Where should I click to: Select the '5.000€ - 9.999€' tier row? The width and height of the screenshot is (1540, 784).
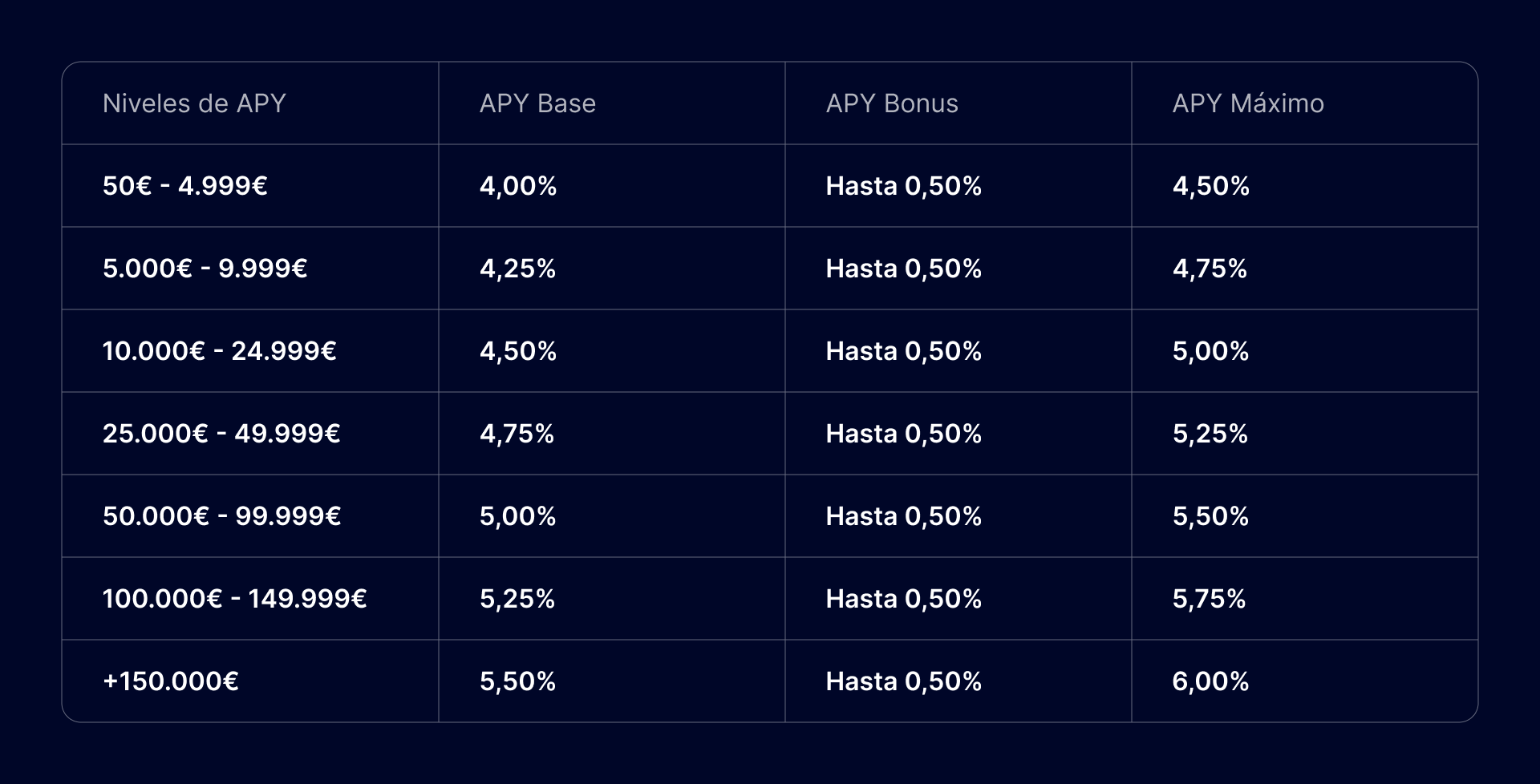tap(770, 269)
